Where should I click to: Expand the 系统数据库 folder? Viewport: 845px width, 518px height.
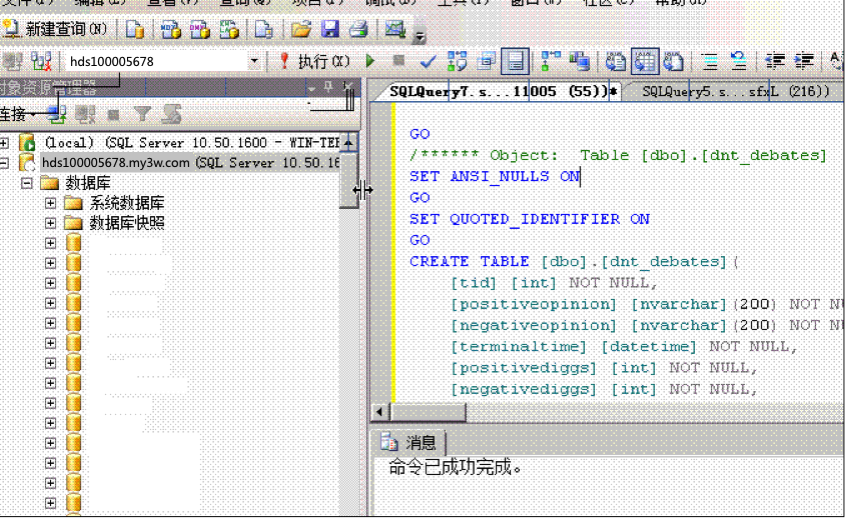[x=50, y=203]
